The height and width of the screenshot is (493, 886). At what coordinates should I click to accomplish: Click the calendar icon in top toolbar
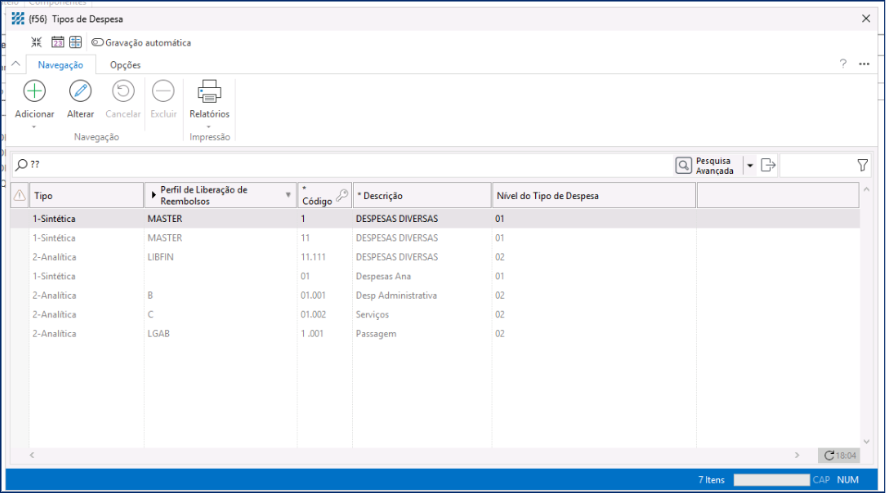click(x=57, y=42)
